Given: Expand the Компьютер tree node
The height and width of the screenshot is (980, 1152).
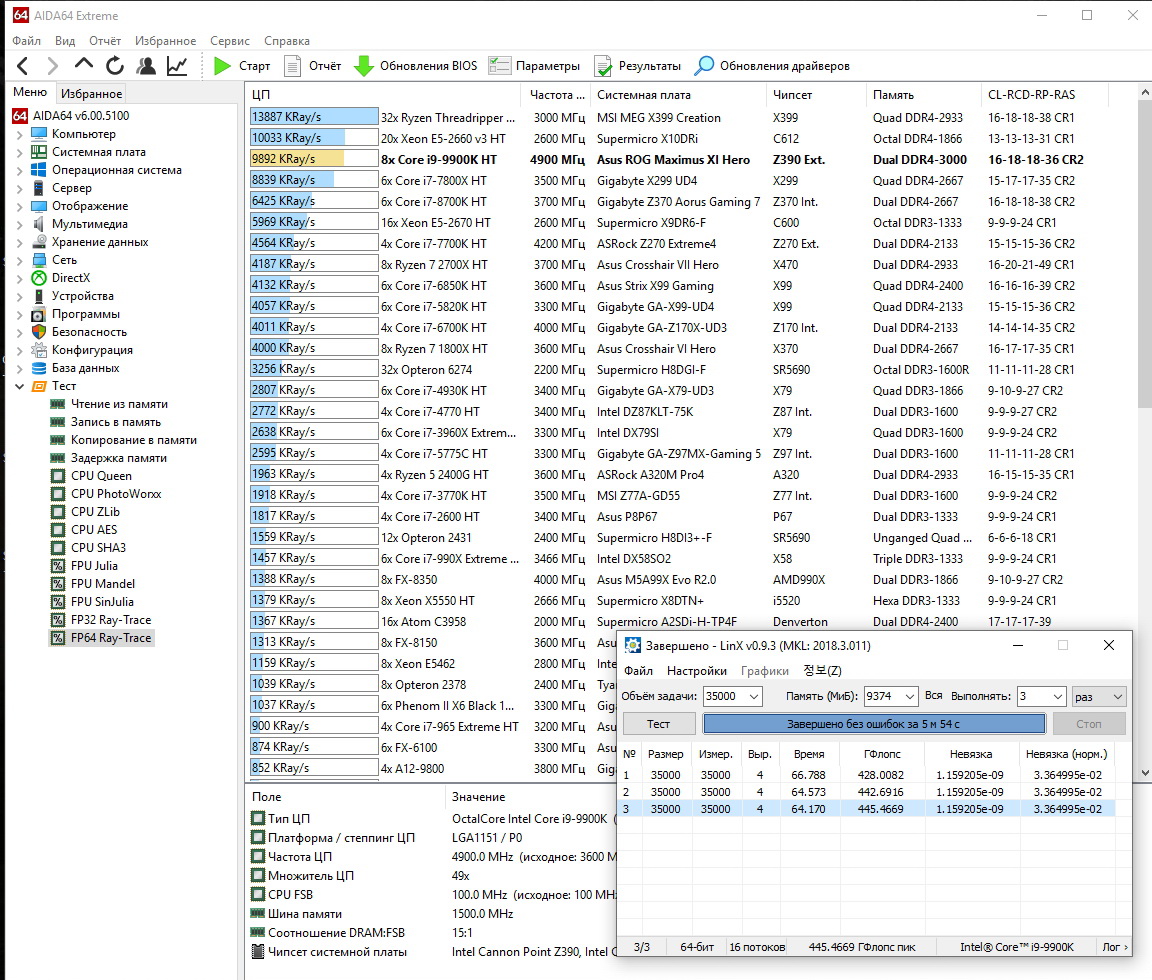Looking at the screenshot, I should click(20, 134).
